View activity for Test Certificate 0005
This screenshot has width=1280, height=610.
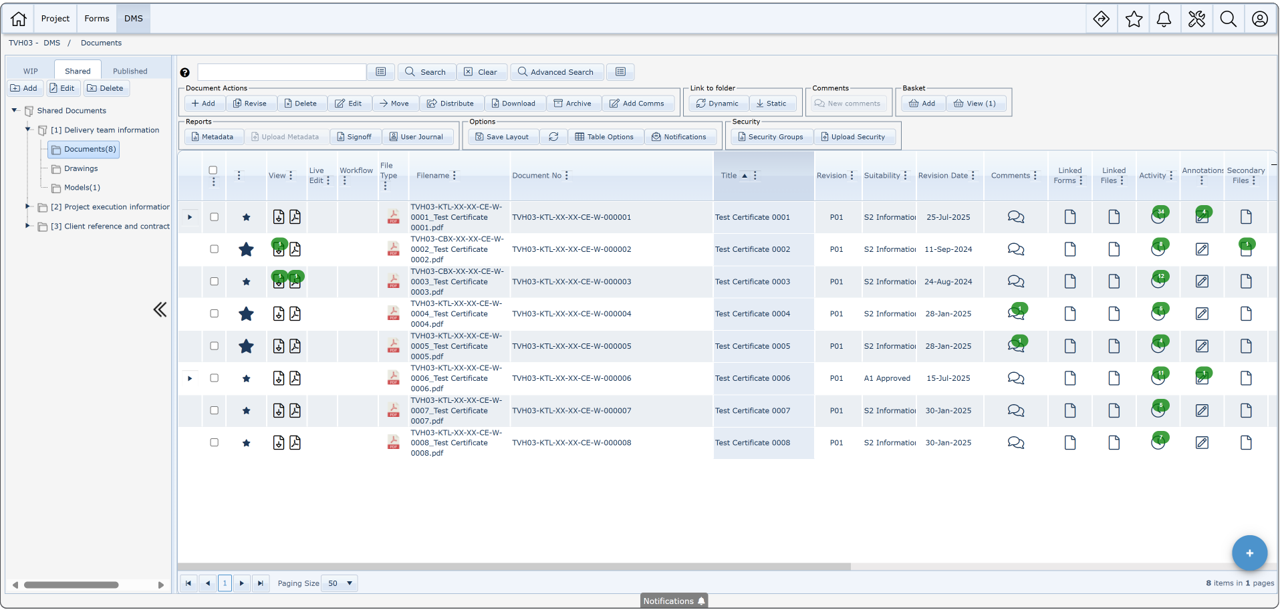point(1159,346)
